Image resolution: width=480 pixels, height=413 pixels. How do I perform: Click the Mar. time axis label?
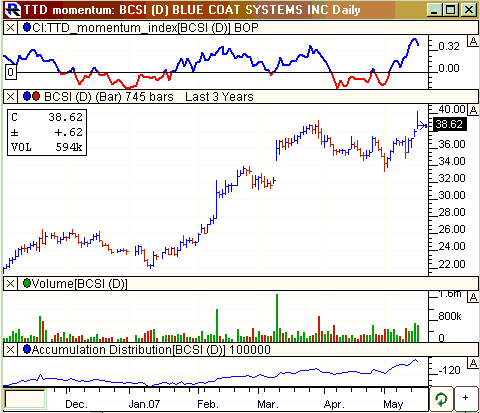pyautogui.click(x=268, y=404)
